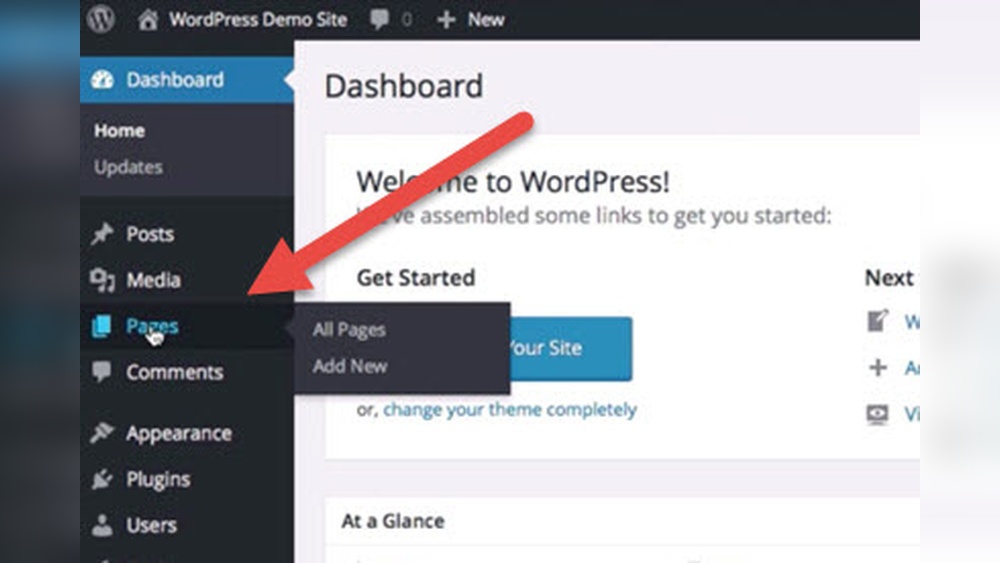Click the Dashboard gauge icon
This screenshot has height=563, width=1000.
(102, 80)
